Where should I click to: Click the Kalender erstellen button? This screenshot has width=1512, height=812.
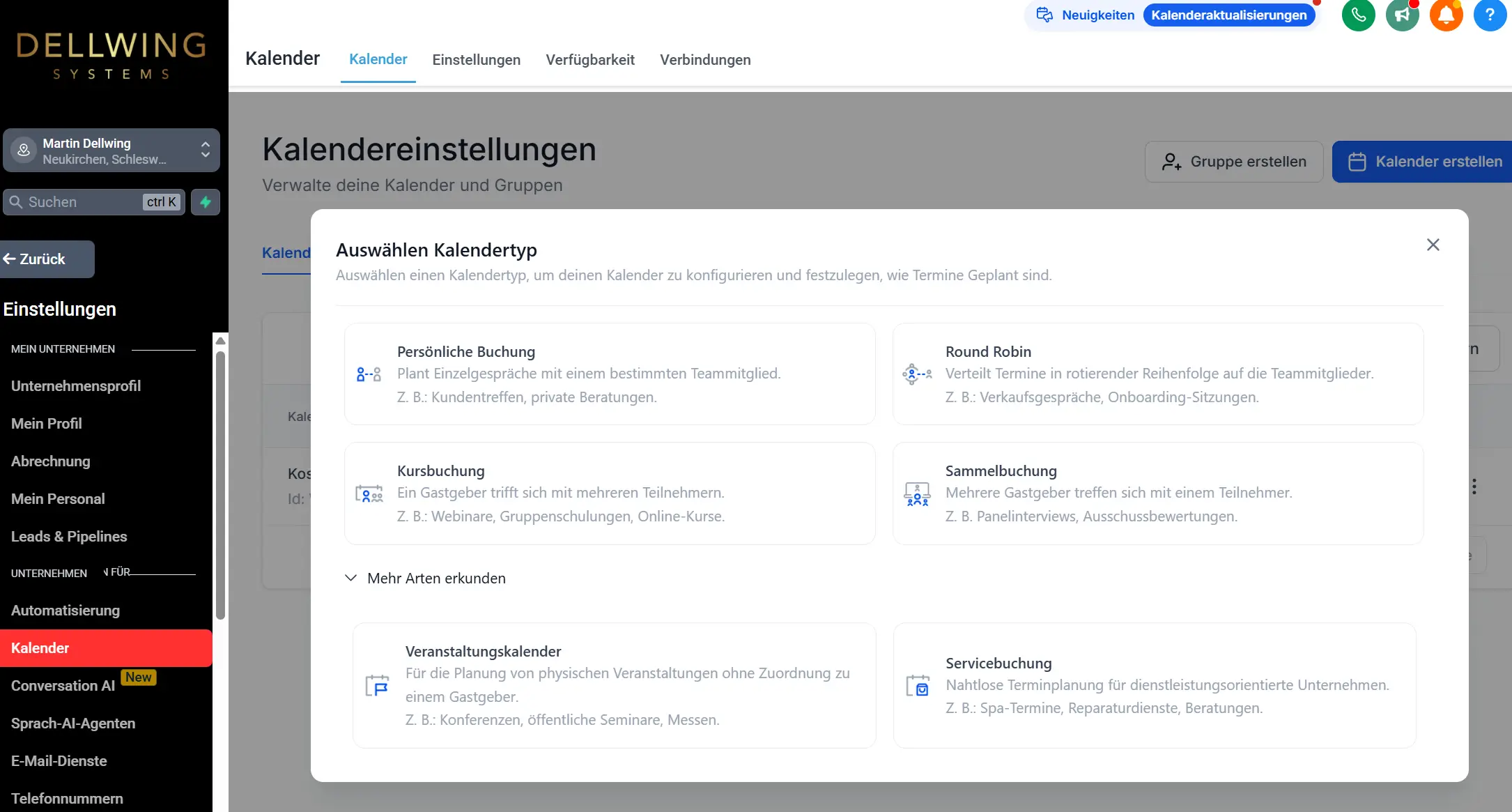[x=1422, y=162]
